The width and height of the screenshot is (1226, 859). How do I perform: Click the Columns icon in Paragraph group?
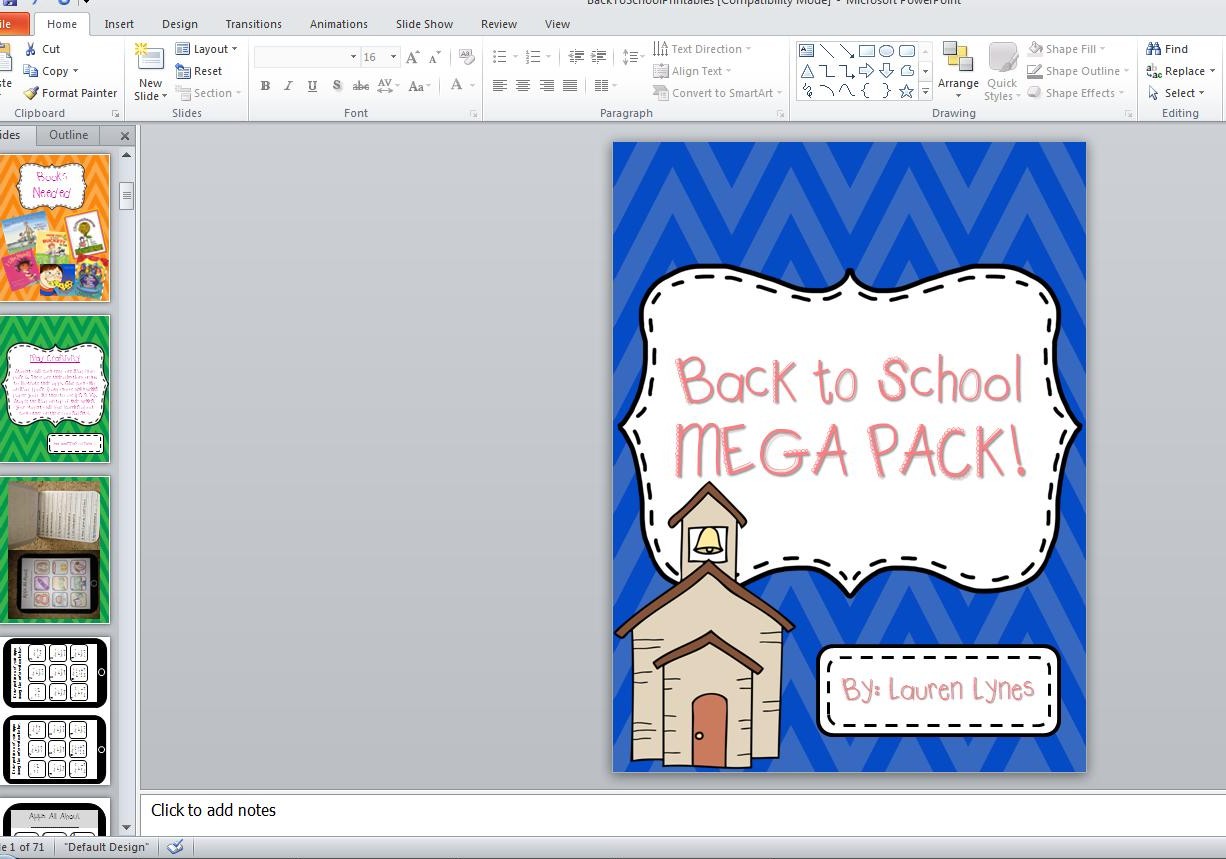point(600,86)
